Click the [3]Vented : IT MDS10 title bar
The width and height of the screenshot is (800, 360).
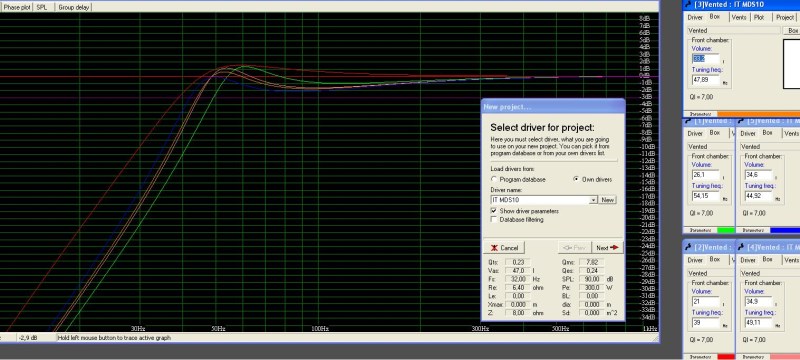click(741, 5)
